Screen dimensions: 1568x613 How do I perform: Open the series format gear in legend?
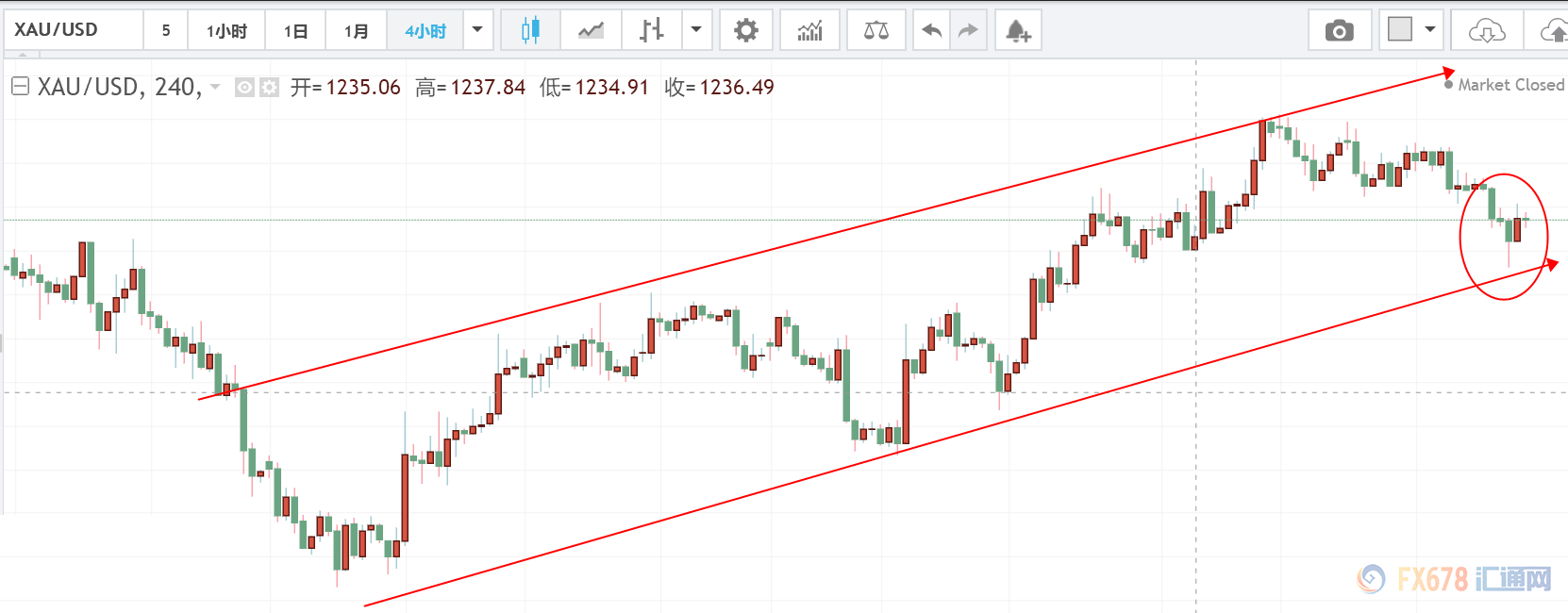269,88
